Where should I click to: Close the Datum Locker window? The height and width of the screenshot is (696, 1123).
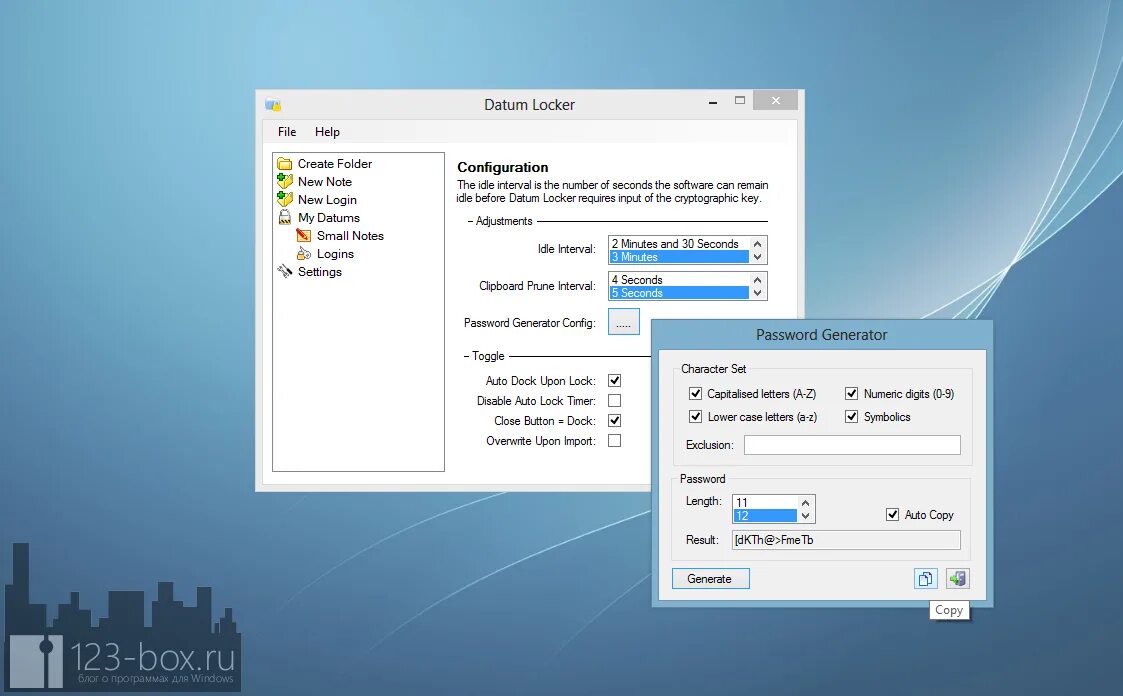[776, 100]
